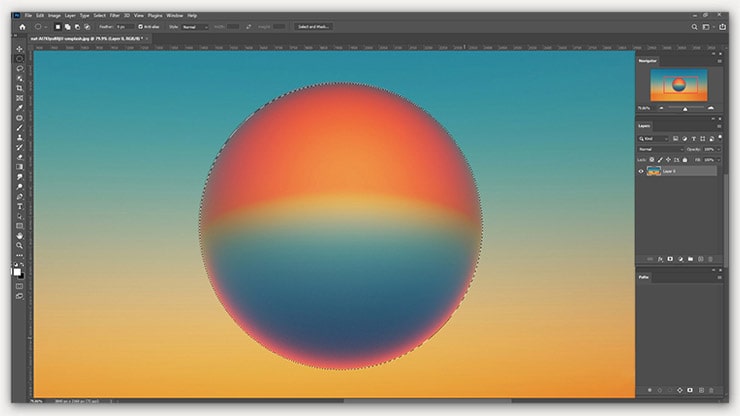Switch to the Paths panel tab
Viewport: 740px width, 416px height.
click(x=645, y=277)
